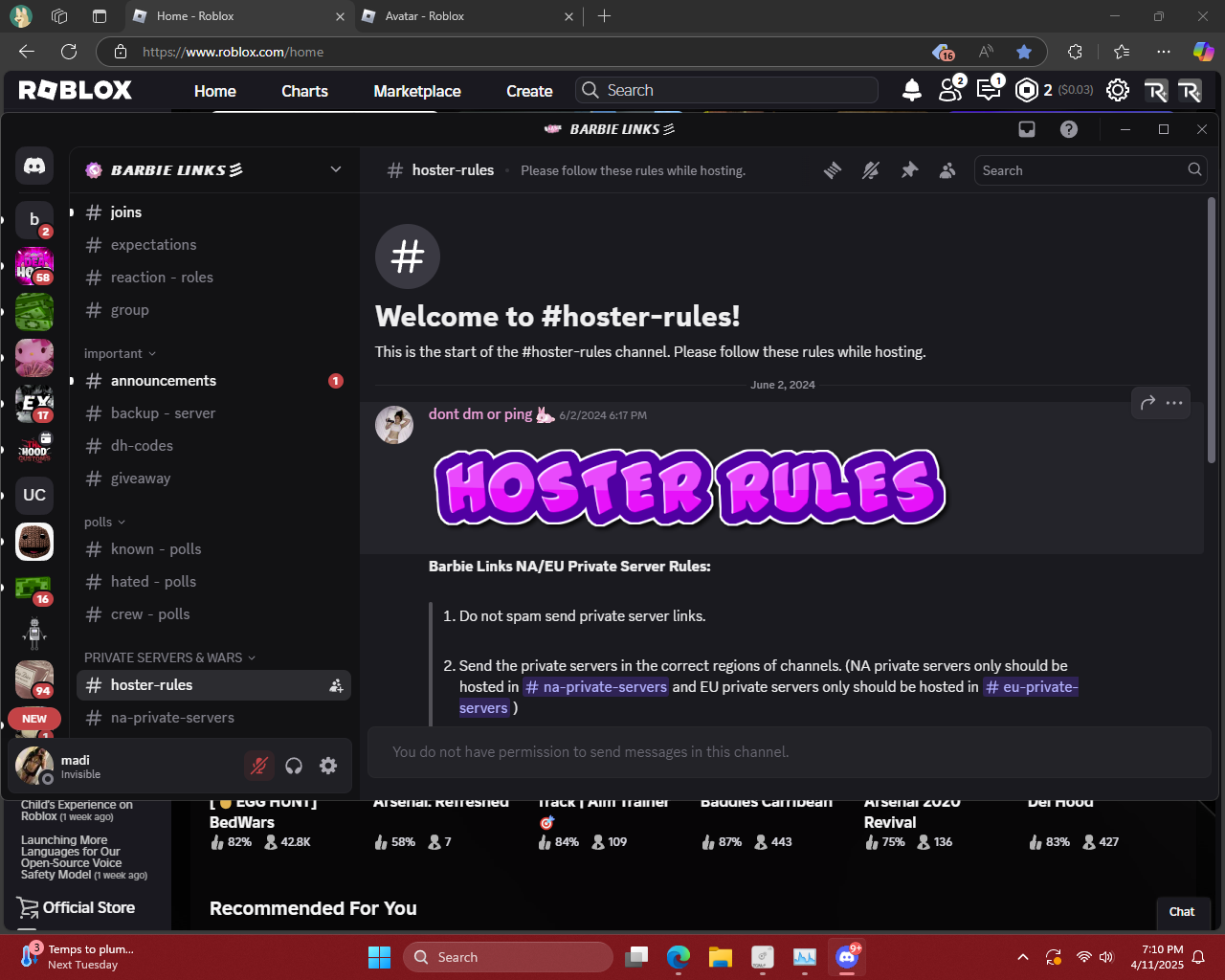The height and width of the screenshot is (980, 1225).
Task: Click the NEW unread mentions pill
Action: pyautogui.click(x=34, y=719)
